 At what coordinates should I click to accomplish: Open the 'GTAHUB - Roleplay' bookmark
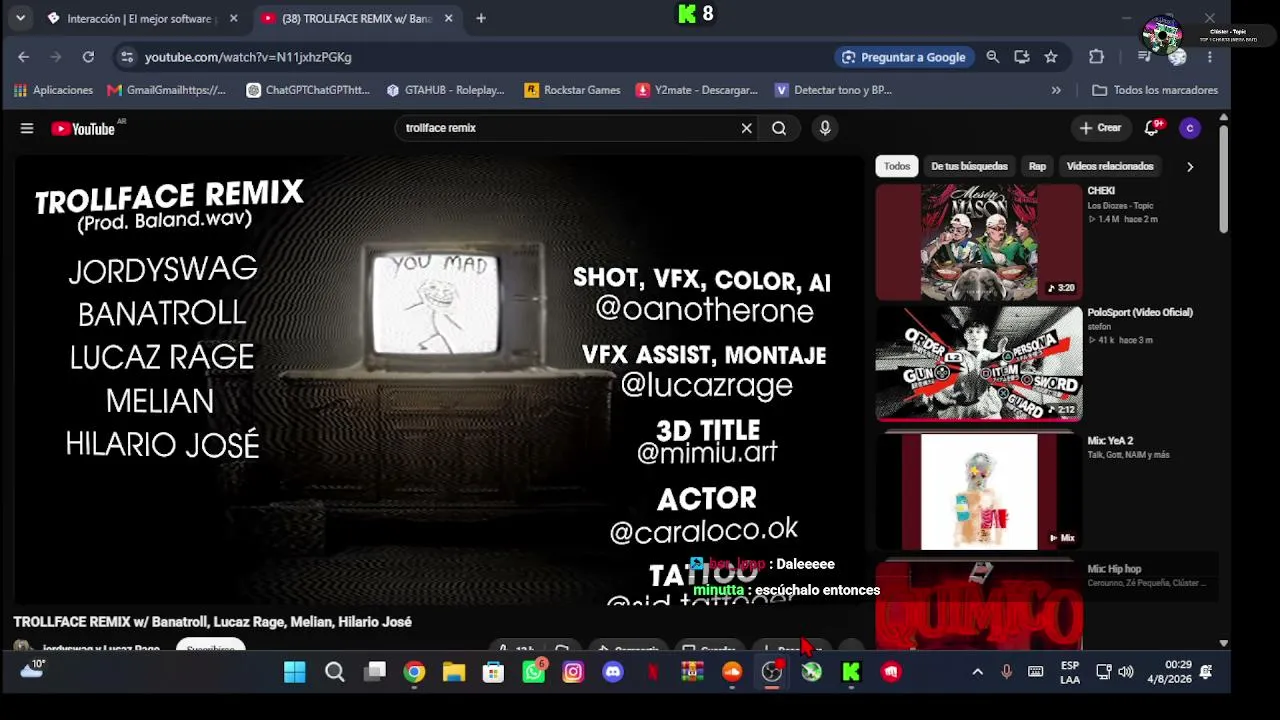pyautogui.click(x=444, y=90)
